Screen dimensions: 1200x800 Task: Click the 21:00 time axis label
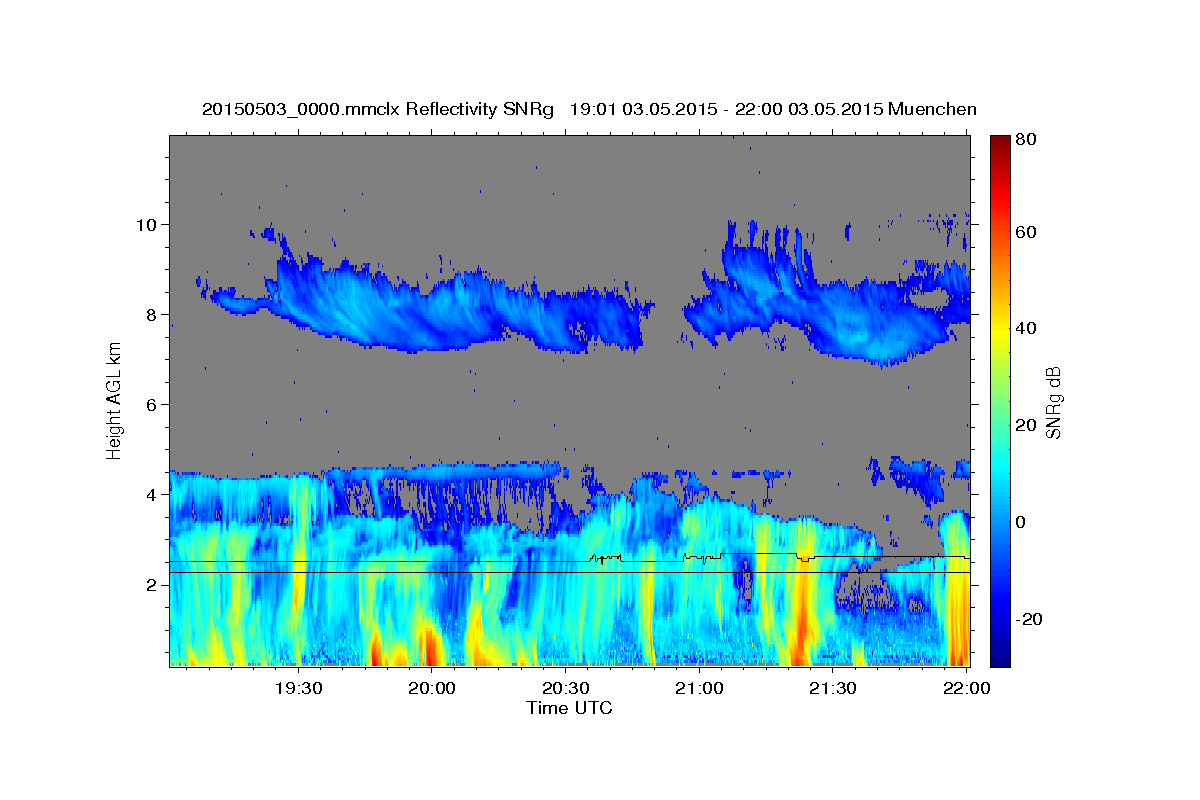pyautogui.click(x=699, y=688)
